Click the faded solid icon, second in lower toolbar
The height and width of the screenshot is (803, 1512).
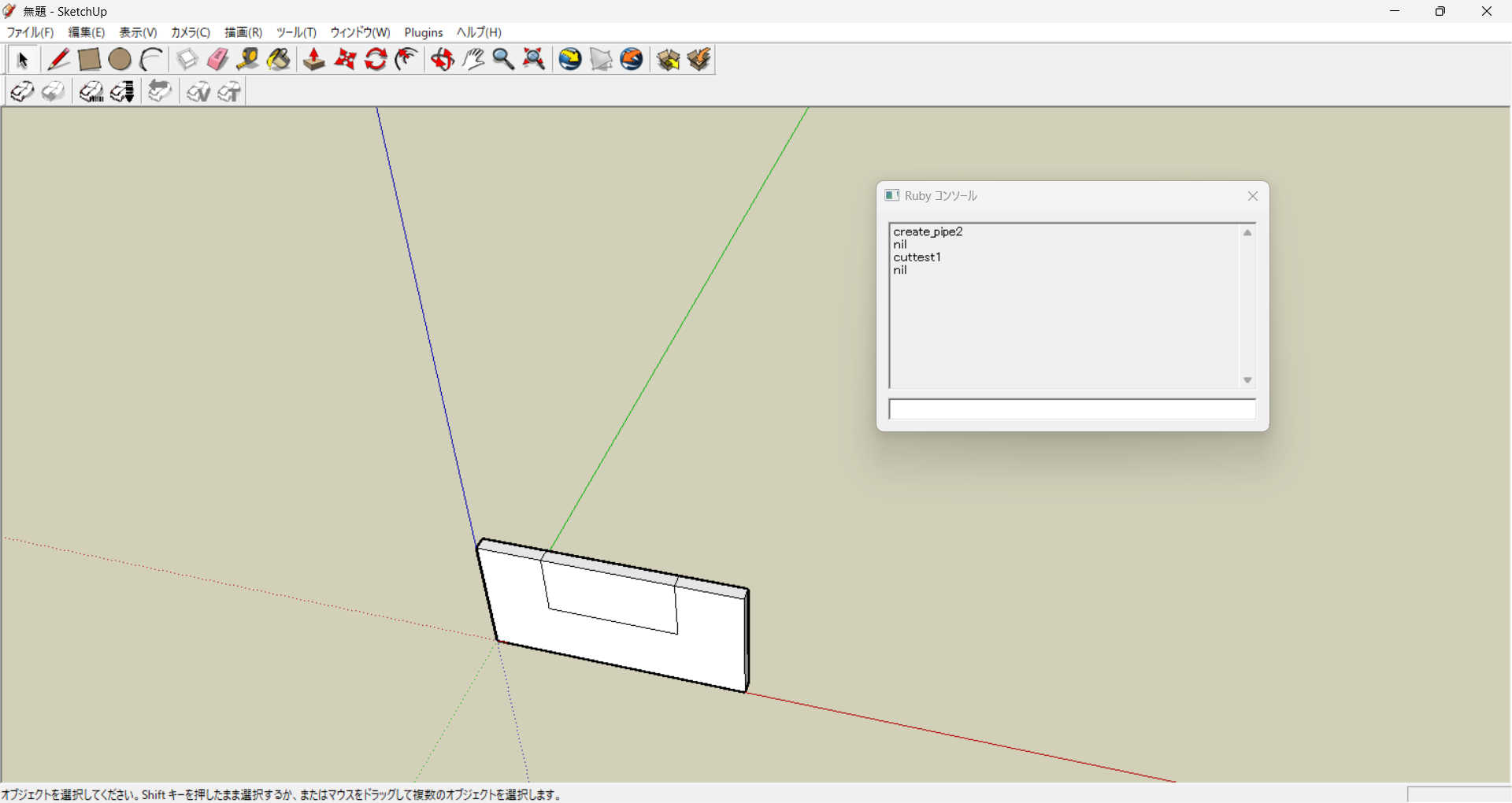[x=53, y=92]
